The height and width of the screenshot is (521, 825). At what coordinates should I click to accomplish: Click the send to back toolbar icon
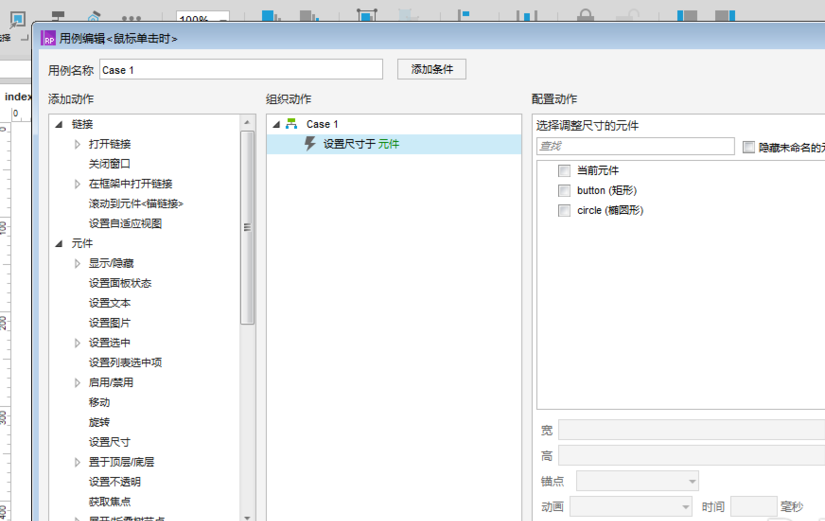pos(309,15)
